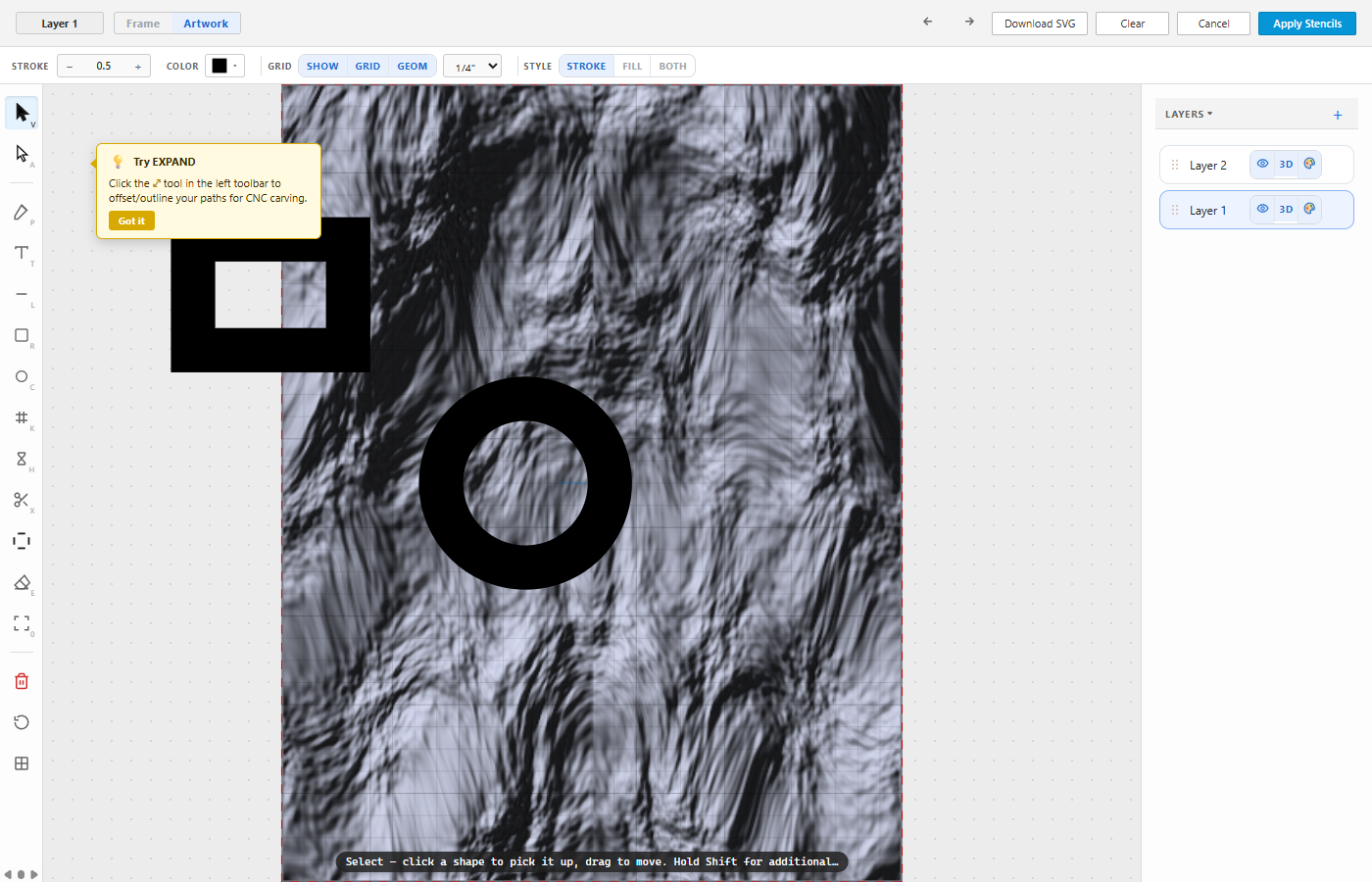
Task: Toggle Layer 1 visibility eye
Action: pyautogui.click(x=1262, y=209)
